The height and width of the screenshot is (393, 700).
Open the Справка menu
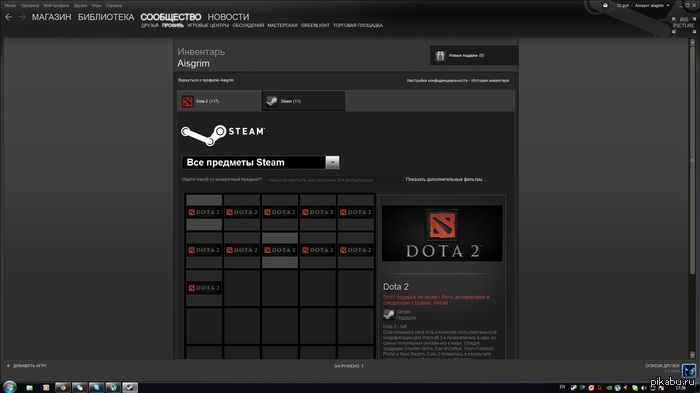tap(114, 5)
